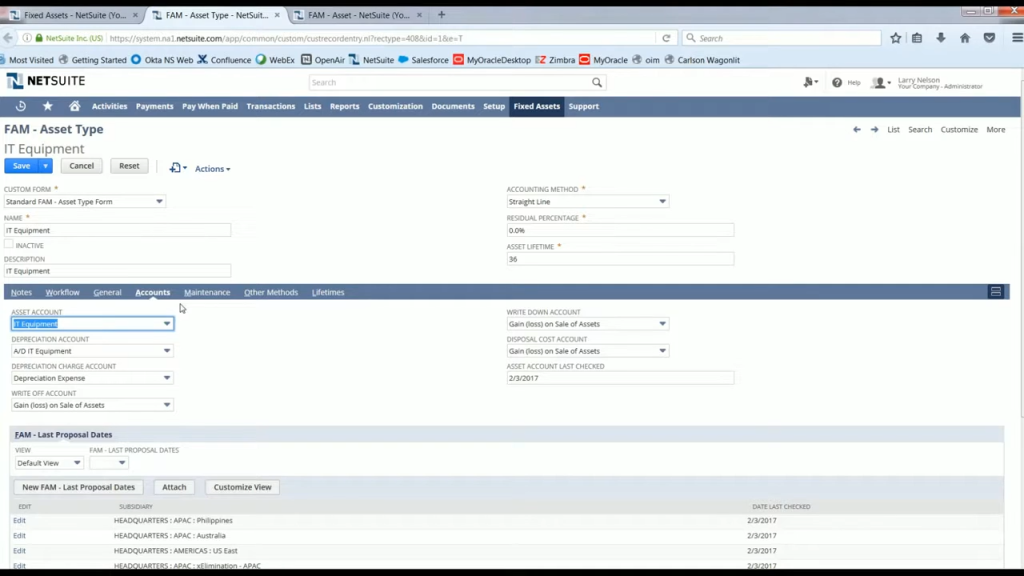Click the recent records clock icon
The width and height of the screenshot is (1024, 576).
pyautogui.click(x=20, y=106)
